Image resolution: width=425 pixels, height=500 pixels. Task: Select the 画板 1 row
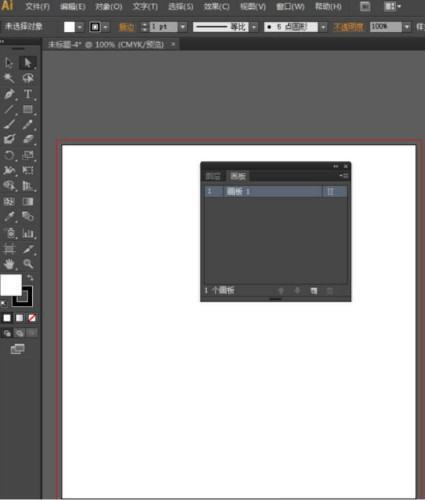click(275, 191)
